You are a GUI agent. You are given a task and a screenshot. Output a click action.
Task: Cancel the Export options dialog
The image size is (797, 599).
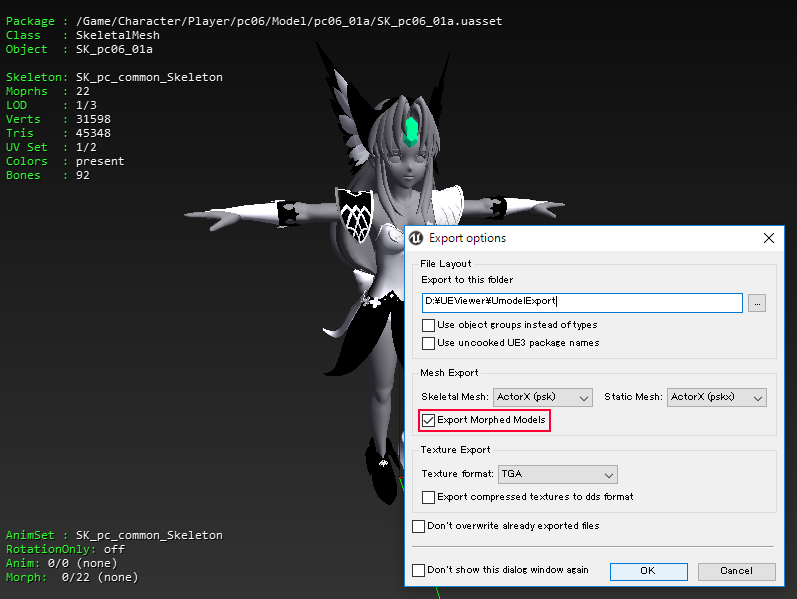coord(737,571)
